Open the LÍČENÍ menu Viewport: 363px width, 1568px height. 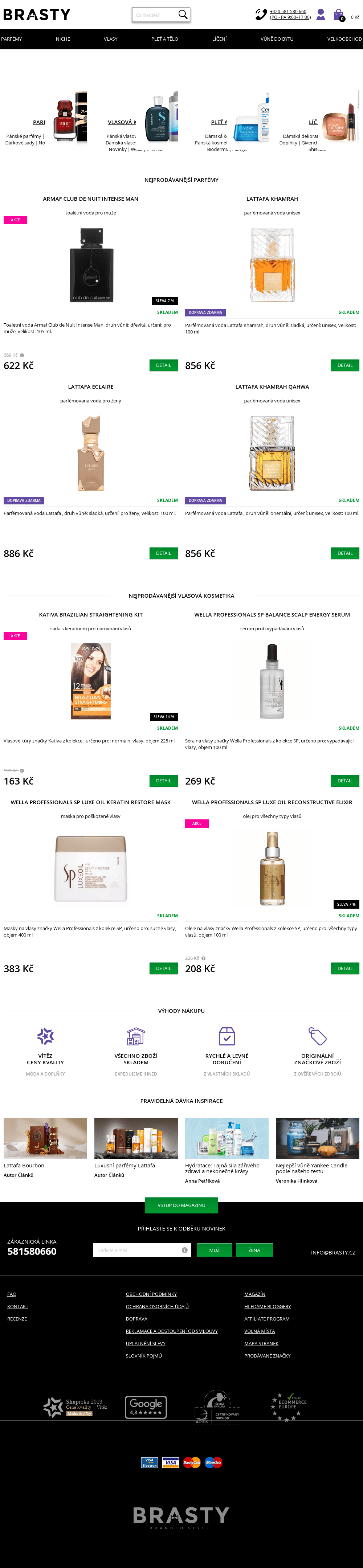(x=219, y=39)
